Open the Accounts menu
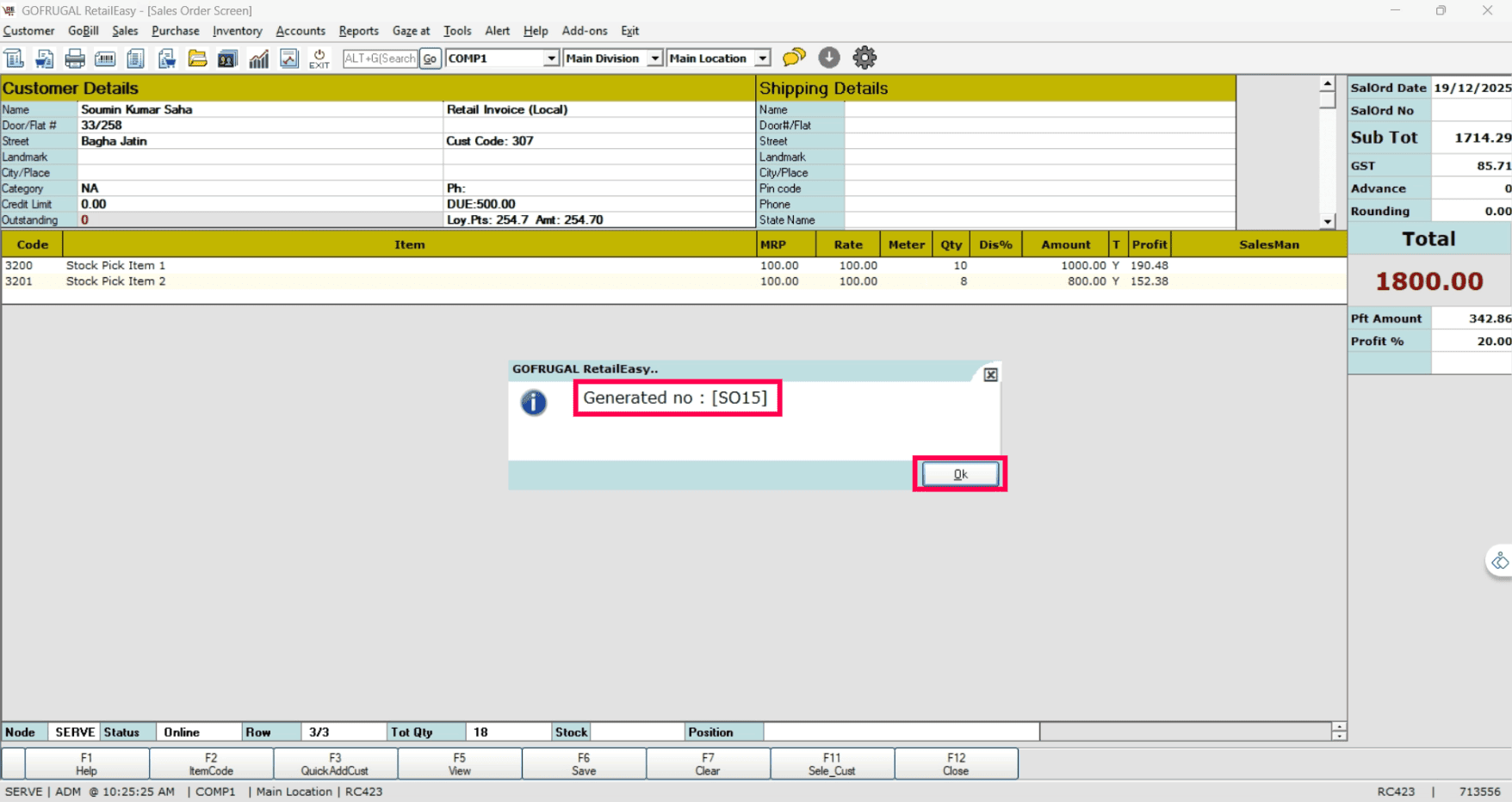This screenshot has height=802, width=1512. pyautogui.click(x=301, y=31)
